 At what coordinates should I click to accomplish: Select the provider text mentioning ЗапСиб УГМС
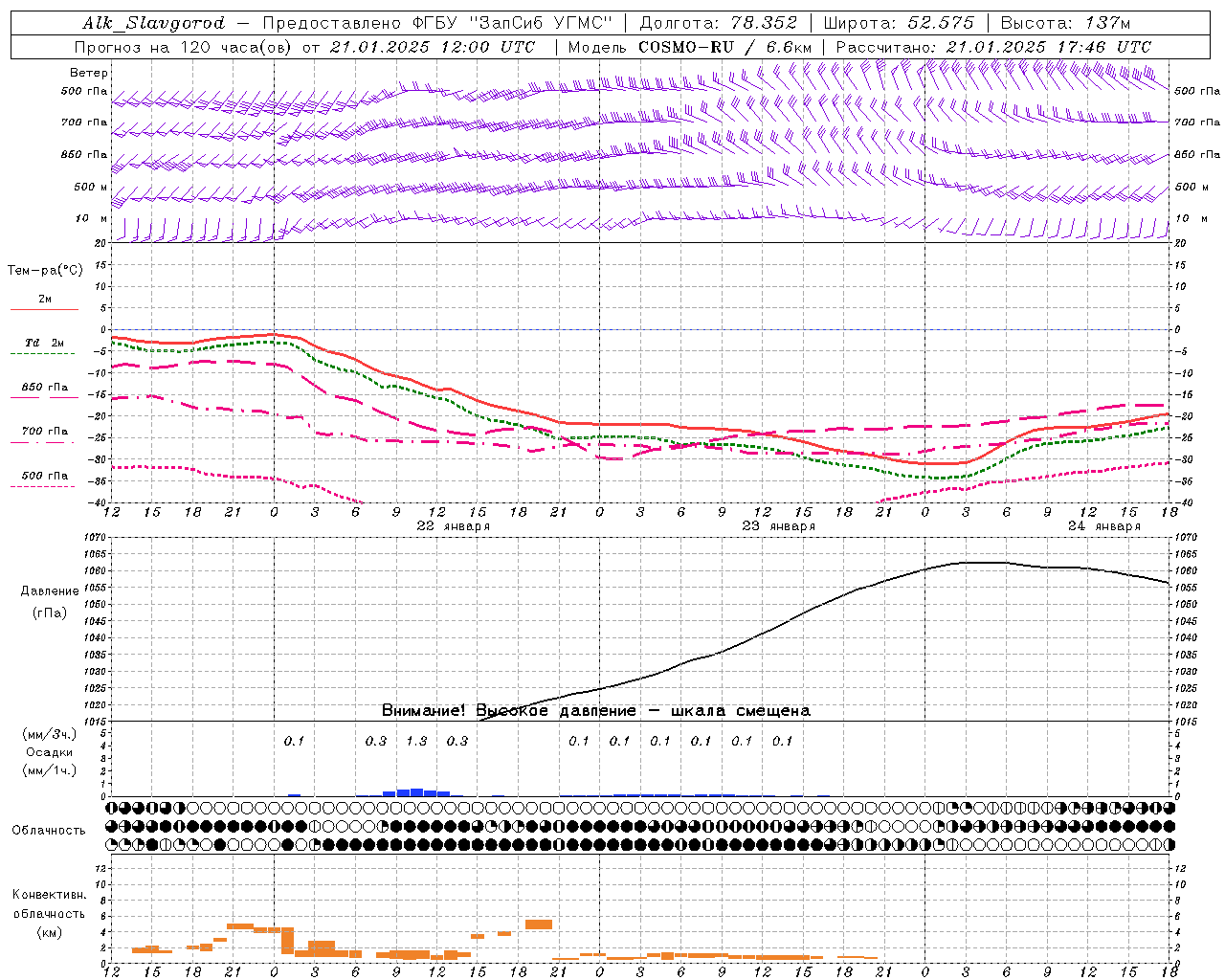437,23
